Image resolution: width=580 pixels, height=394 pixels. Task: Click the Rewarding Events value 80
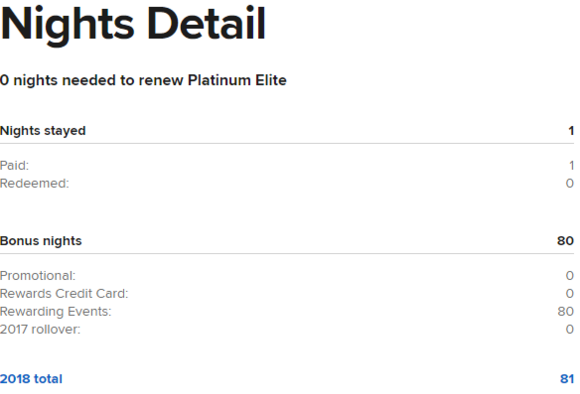[x=566, y=312]
